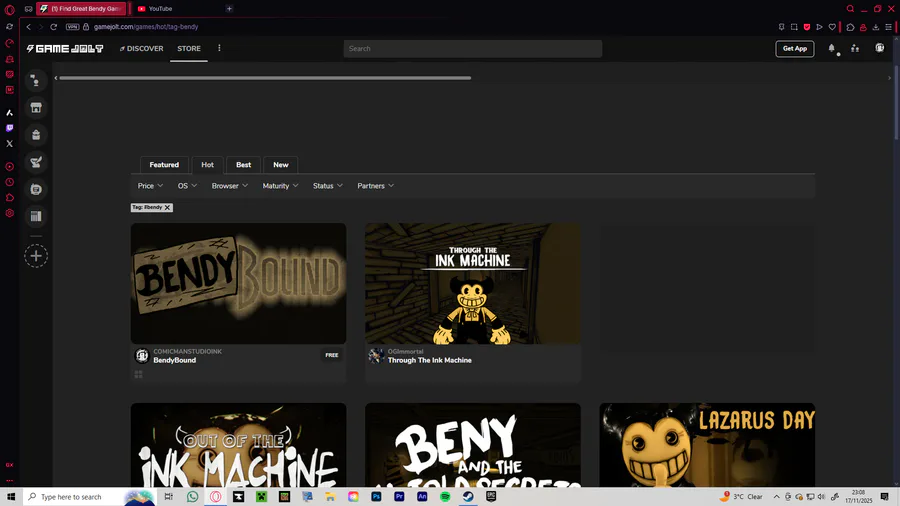The width and height of the screenshot is (900, 506).
Task: Open the extensions cube icon in toolbar
Action: point(851,27)
